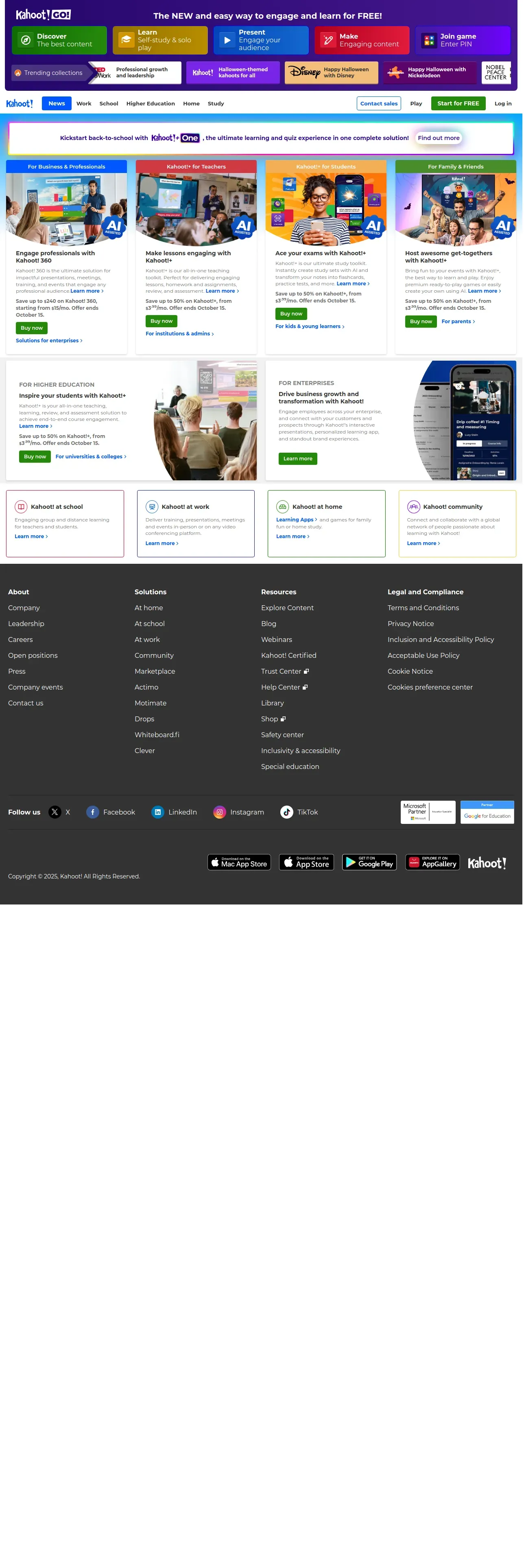Screen dimensions: 524x1568
Task: Open the Work nav item
Action: pos(84,103)
